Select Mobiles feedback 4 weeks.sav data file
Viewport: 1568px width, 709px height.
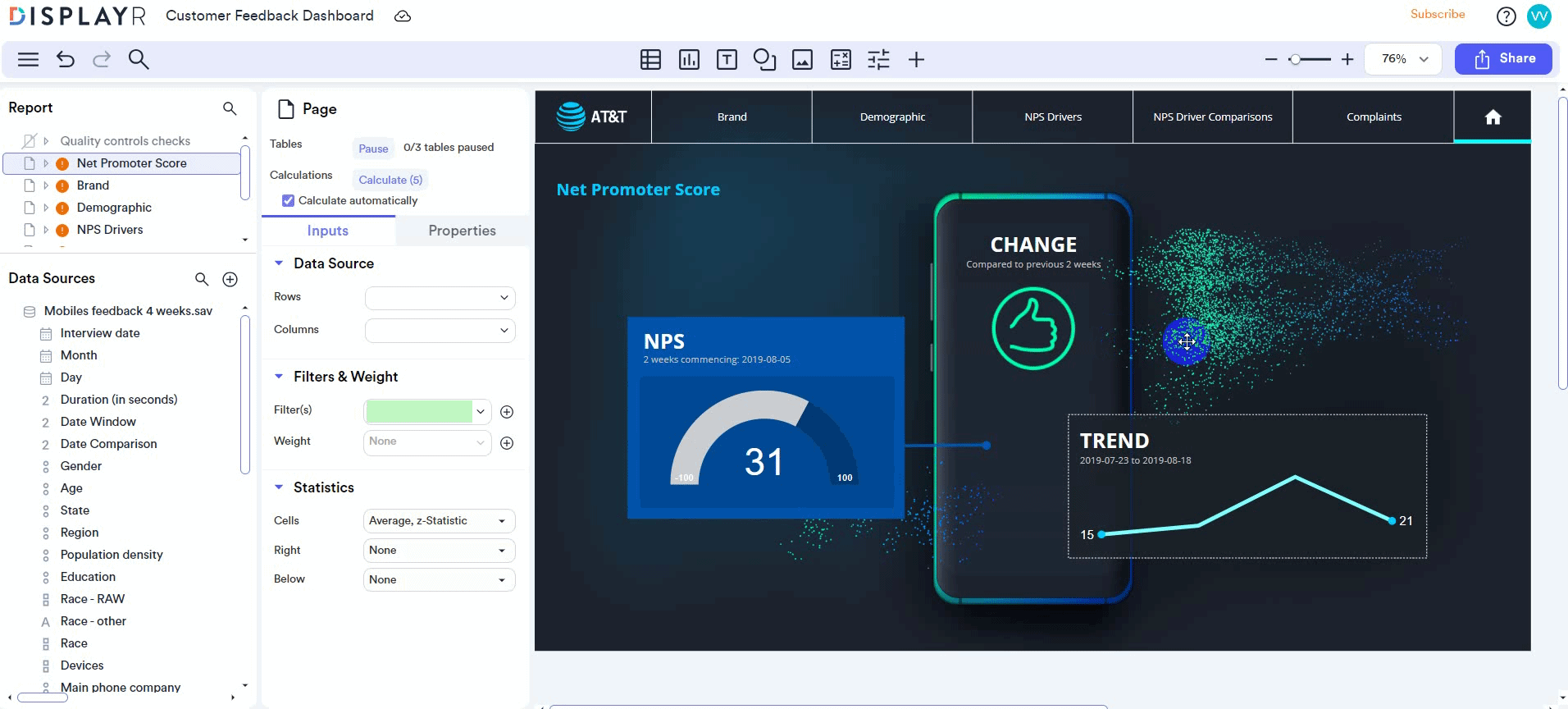click(x=128, y=311)
